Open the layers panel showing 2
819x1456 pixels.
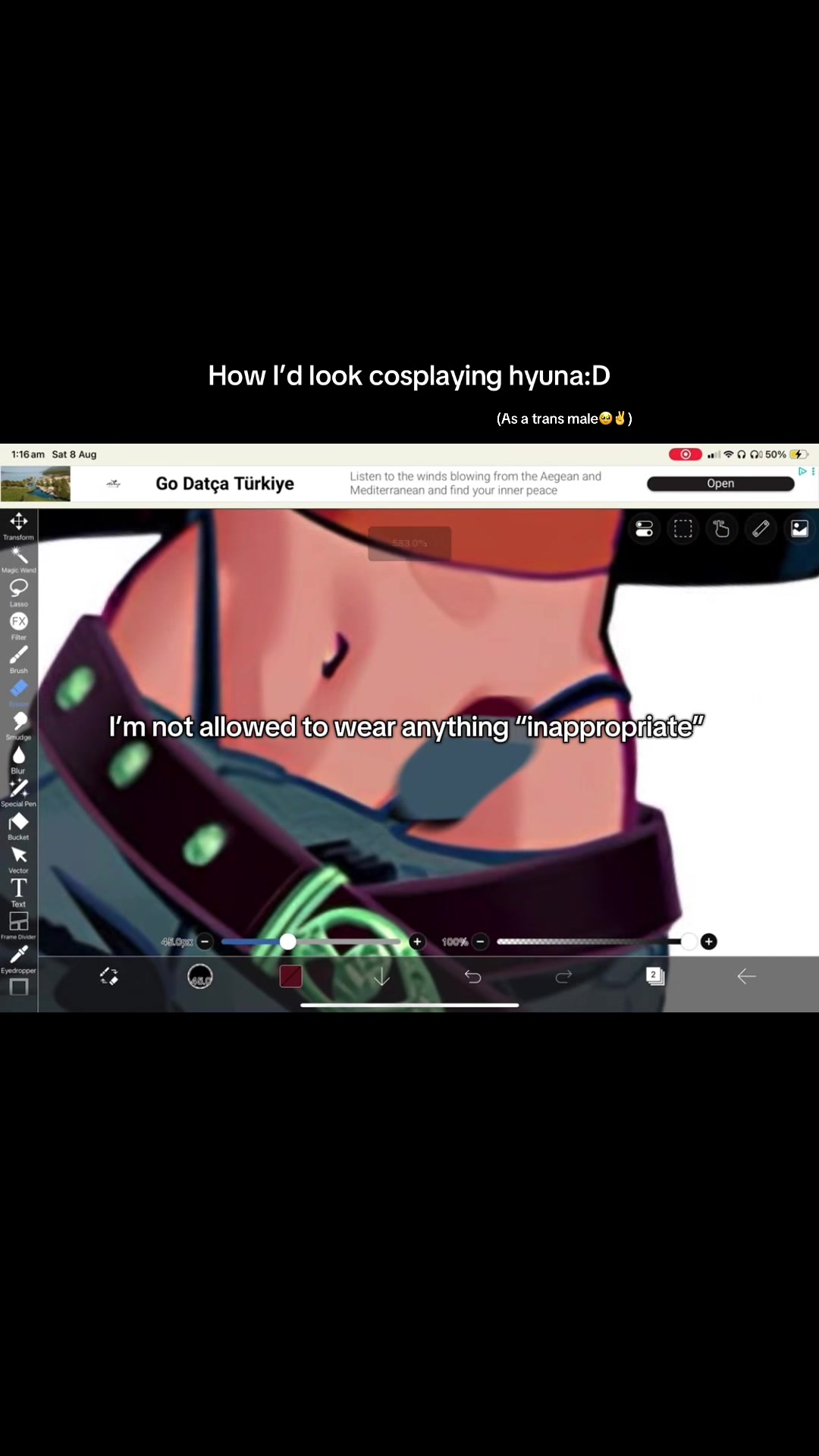click(655, 977)
